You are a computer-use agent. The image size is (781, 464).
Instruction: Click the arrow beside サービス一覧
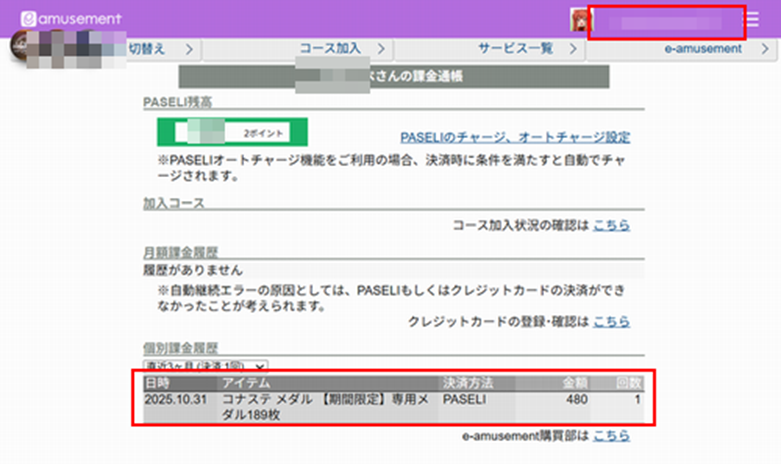(x=573, y=48)
